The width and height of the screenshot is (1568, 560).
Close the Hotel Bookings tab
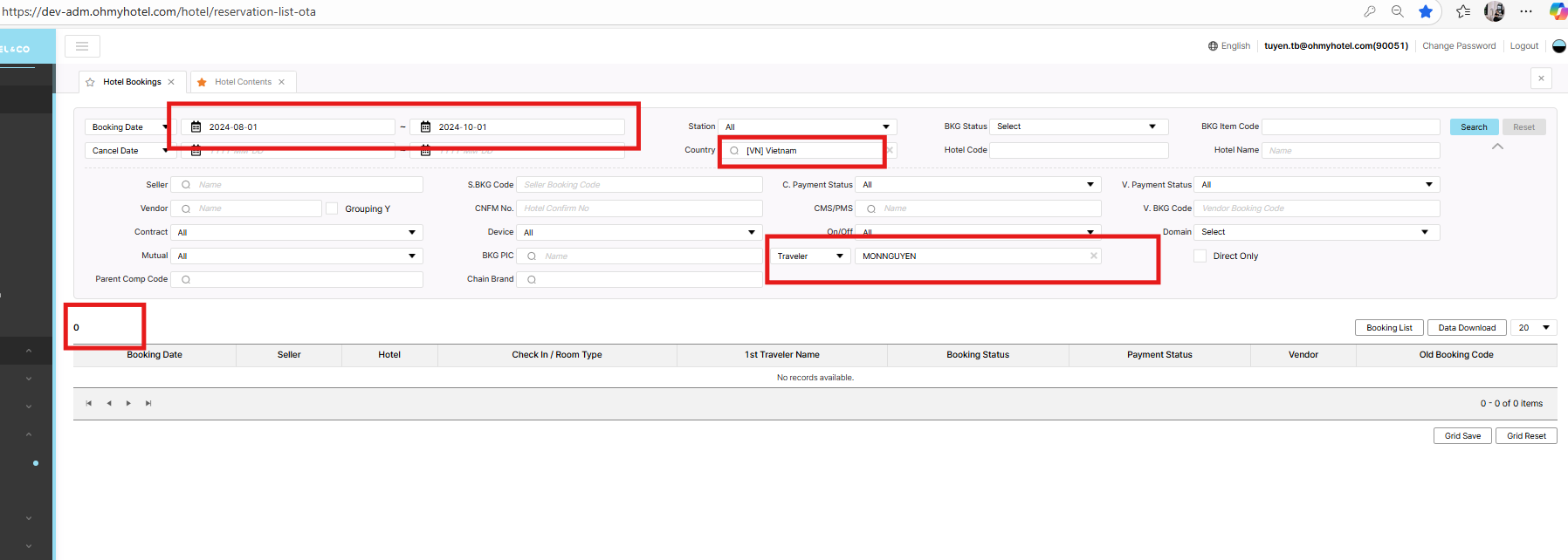click(x=171, y=82)
